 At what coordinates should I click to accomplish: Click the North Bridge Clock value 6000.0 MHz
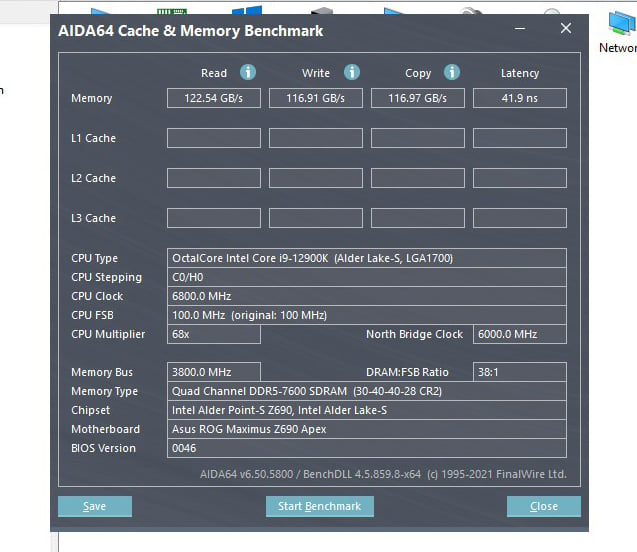[x=520, y=334]
